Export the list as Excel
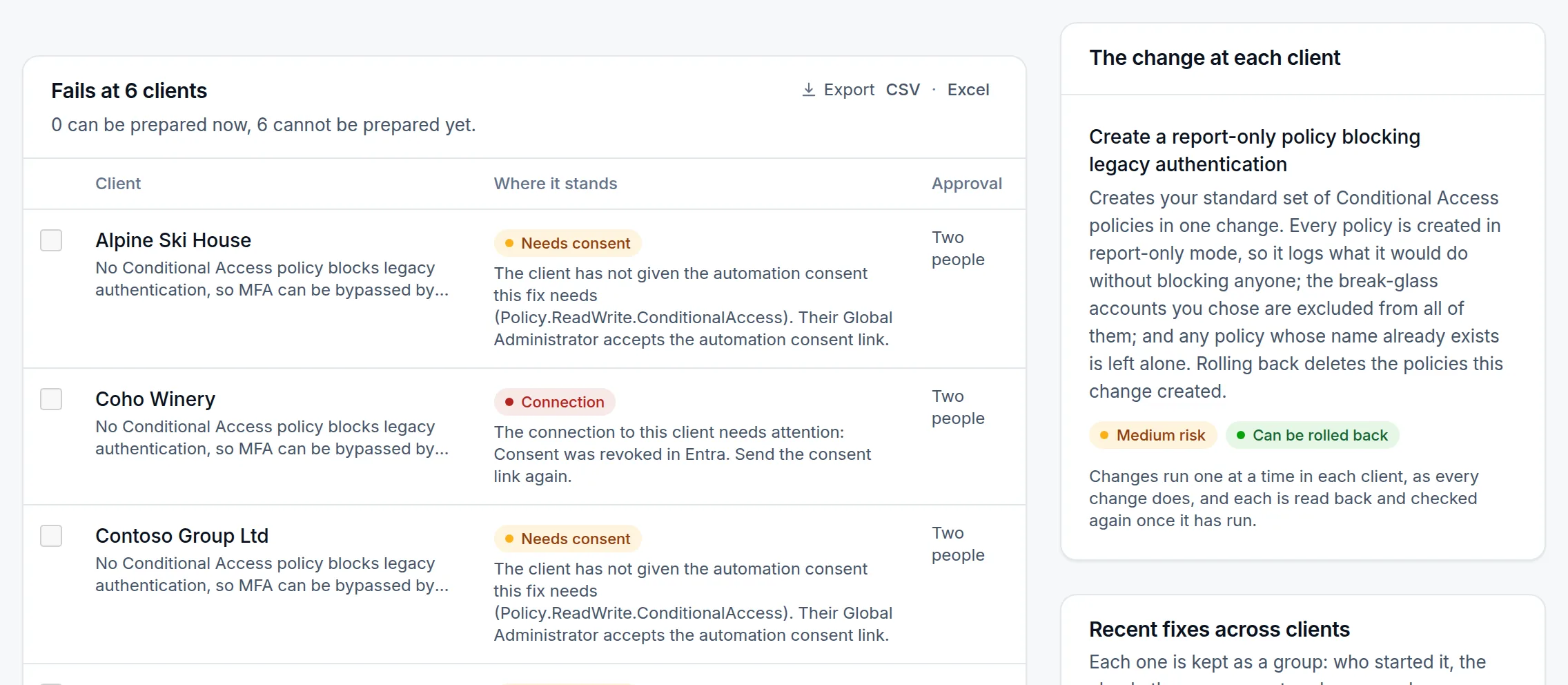This screenshot has height=685, width=1568. (x=968, y=90)
